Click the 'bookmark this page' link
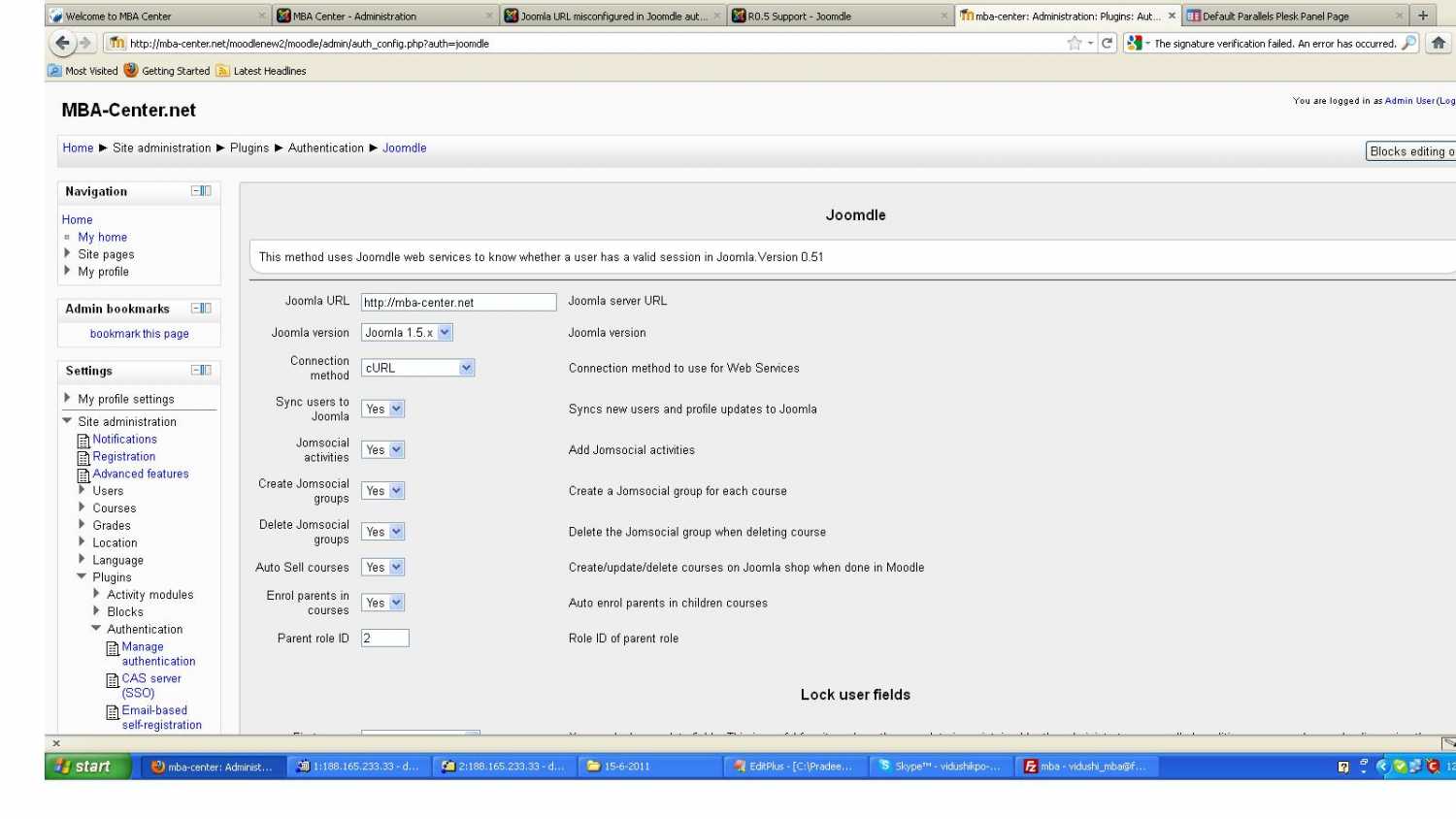The height and width of the screenshot is (819, 1456). click(x=139, y=334)
